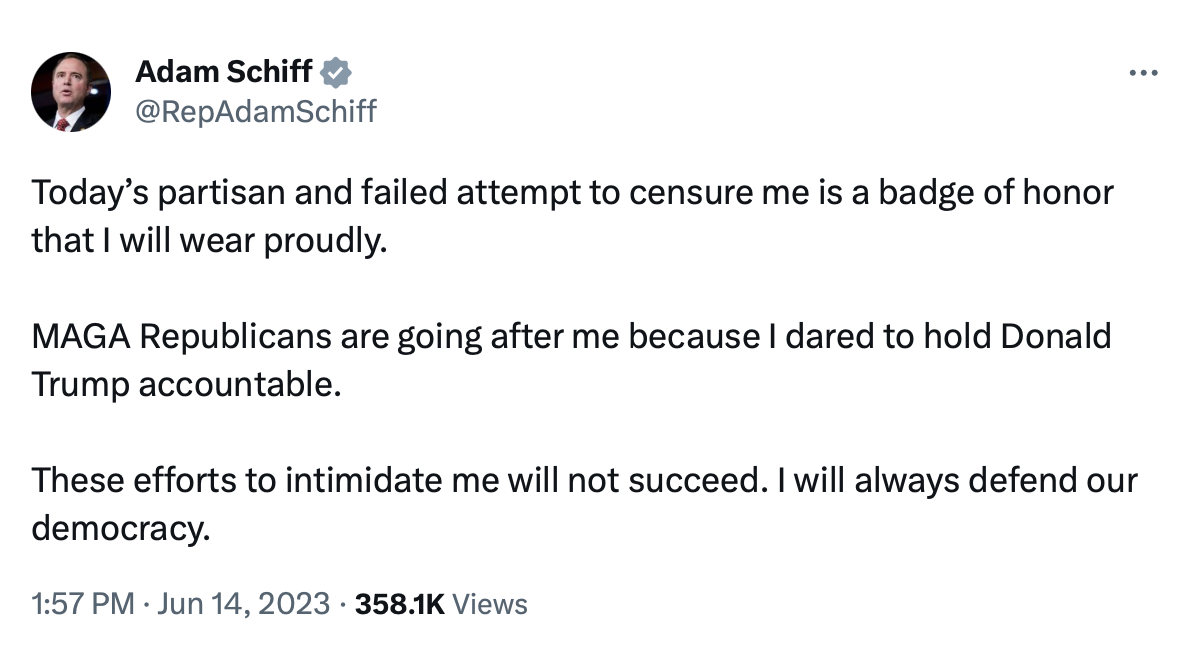Click the 'Trump accountable.' text line
The image size is (1190, 652).
[187, 384]
